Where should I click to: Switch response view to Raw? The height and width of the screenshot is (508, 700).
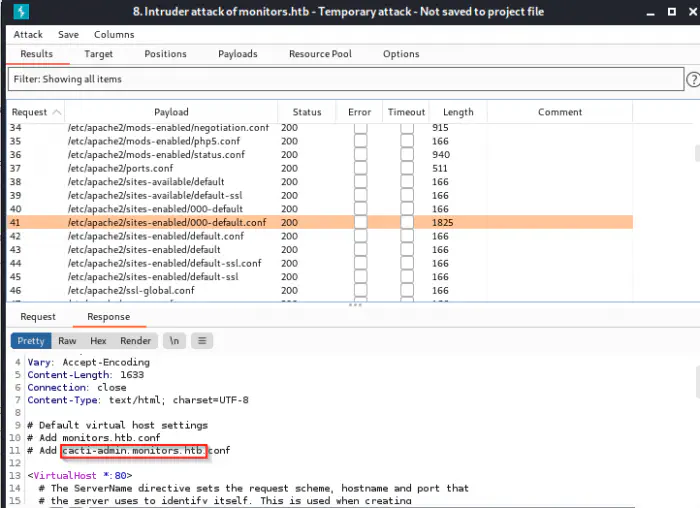point(67,341)
